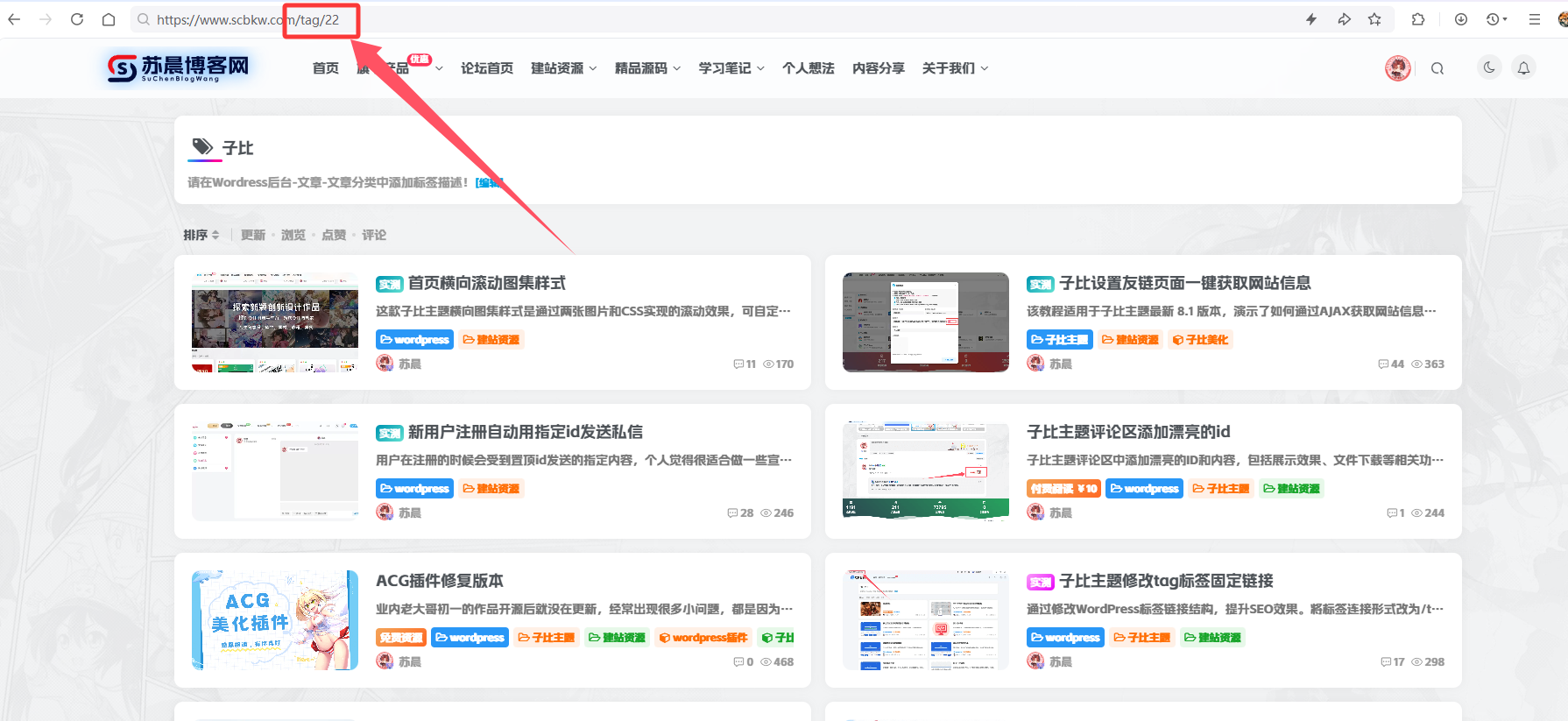Click 苏晨 author name under 子比设置友链页面 post
1568x721 pixels.
pos(1061,364)
